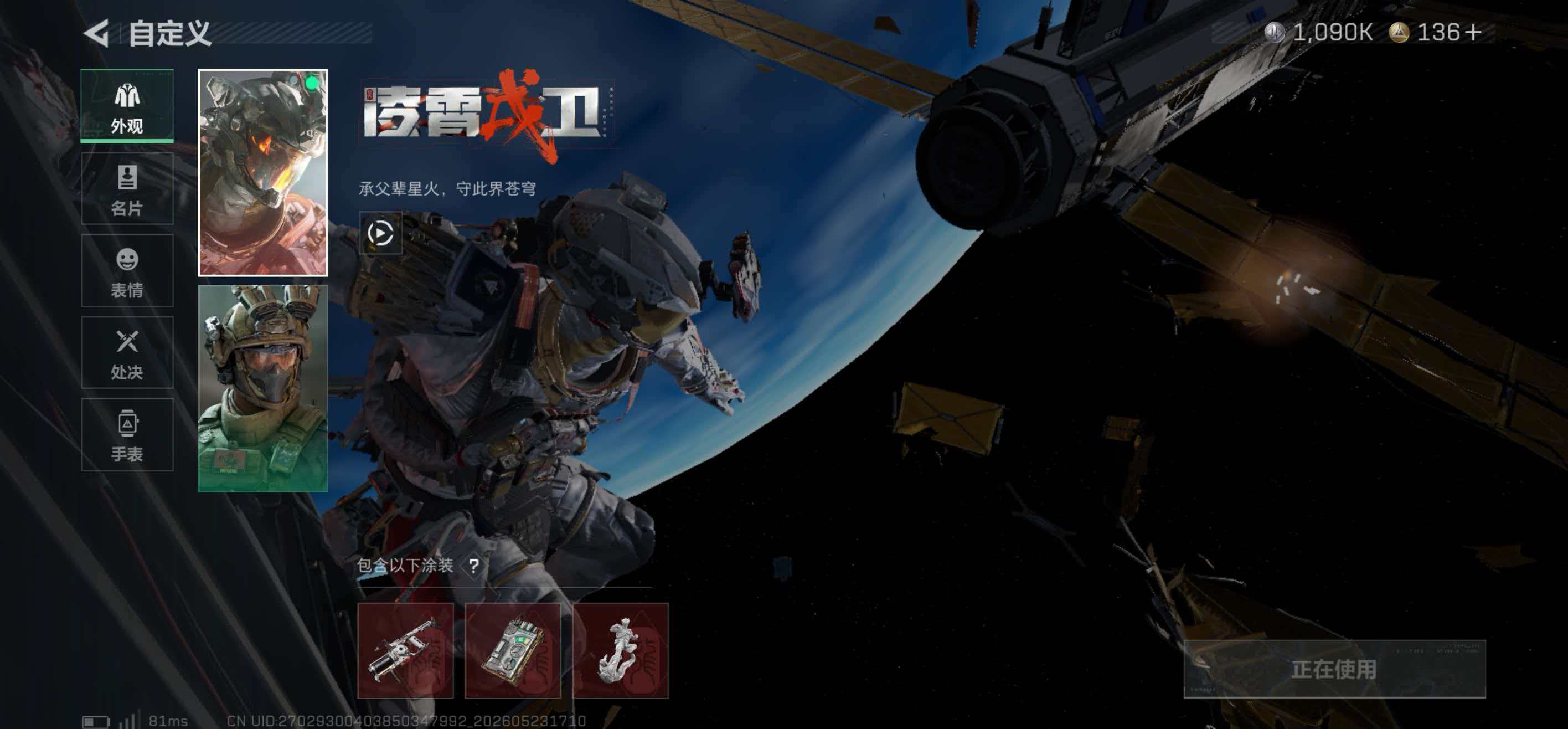View the included device case item
The height and width of the screenshot is (729, 1568).
(x=513, y=650)
